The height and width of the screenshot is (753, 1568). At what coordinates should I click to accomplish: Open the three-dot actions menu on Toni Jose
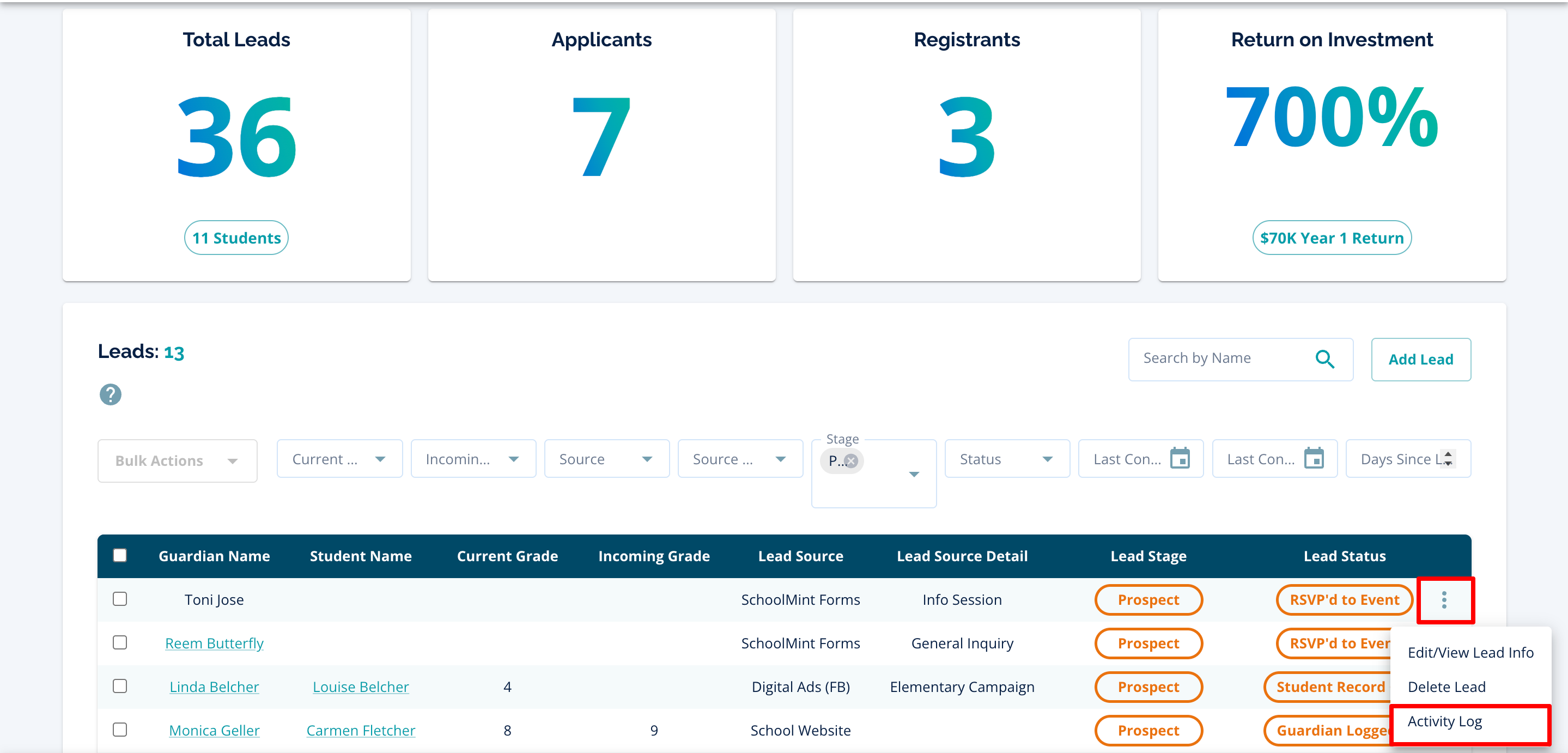(1445, 599)
